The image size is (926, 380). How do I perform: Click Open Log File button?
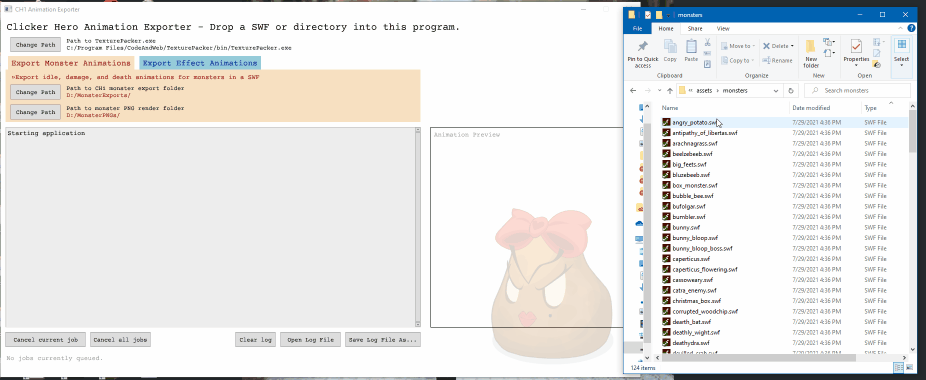[x=311, y=340]
